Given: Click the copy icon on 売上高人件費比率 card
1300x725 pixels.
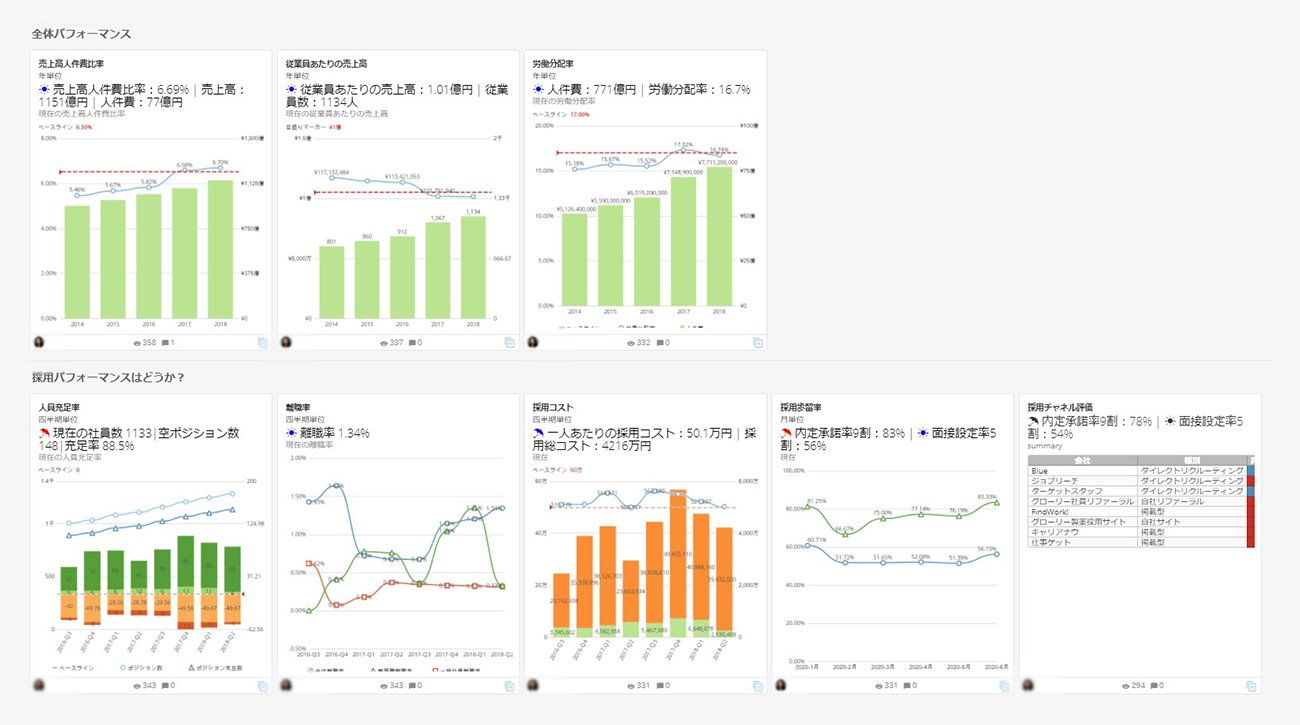Looking at the screenshot, I should point(262,343).
